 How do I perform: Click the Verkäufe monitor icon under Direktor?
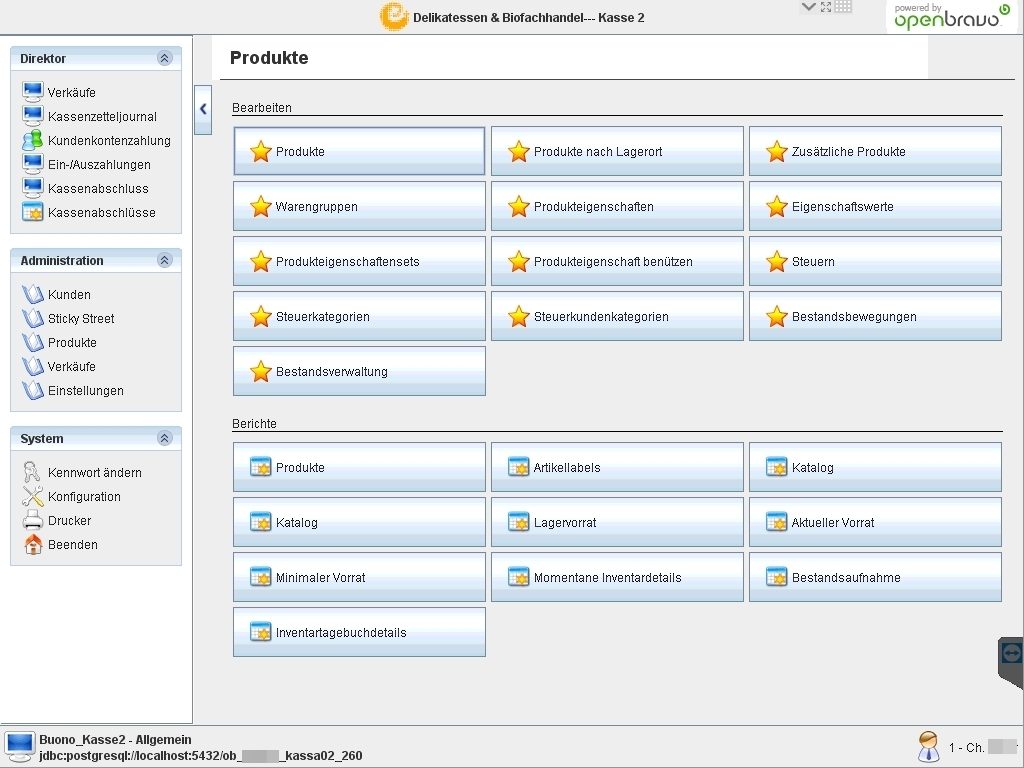point(33,92)
